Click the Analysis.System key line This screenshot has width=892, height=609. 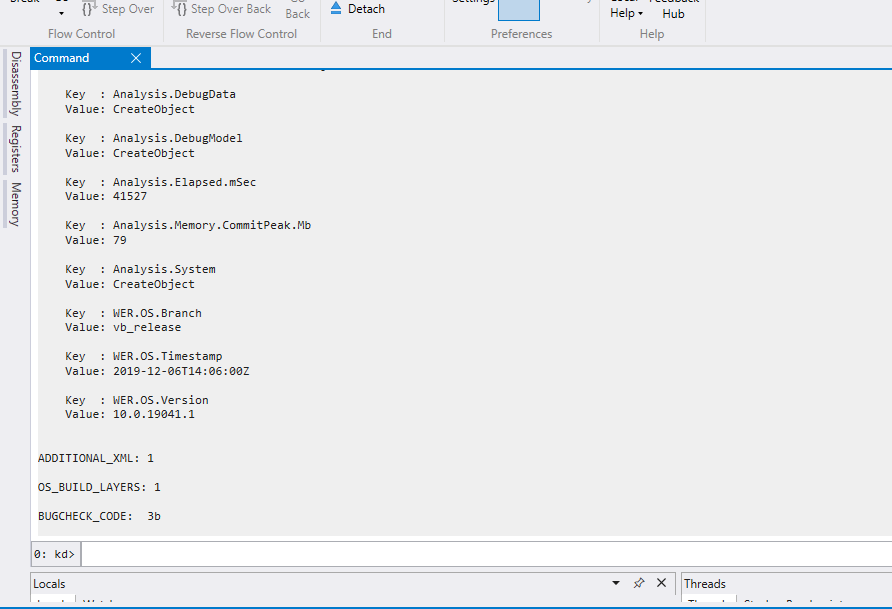coord(140,269)
